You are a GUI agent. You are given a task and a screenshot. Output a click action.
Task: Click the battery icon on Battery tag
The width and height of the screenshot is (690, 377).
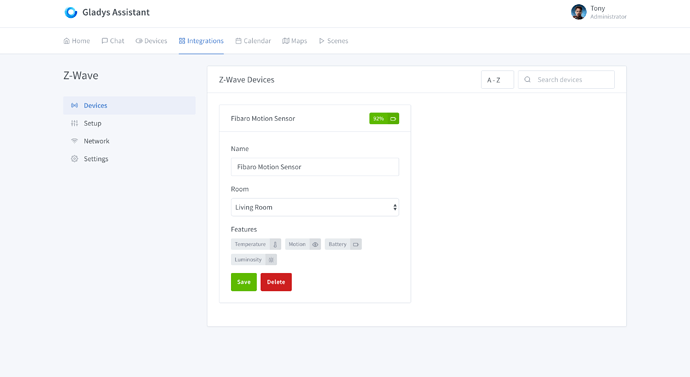(356, 244)
